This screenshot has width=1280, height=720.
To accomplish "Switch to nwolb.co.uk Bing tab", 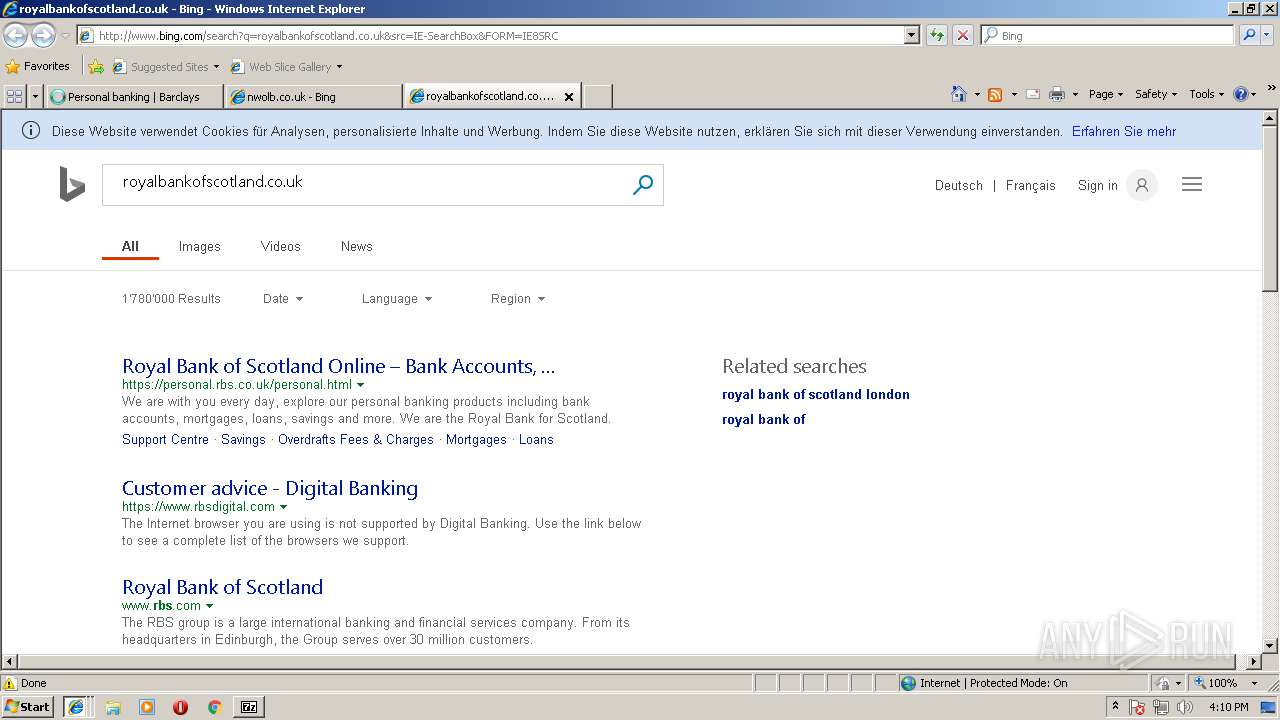I will (313, 97).
